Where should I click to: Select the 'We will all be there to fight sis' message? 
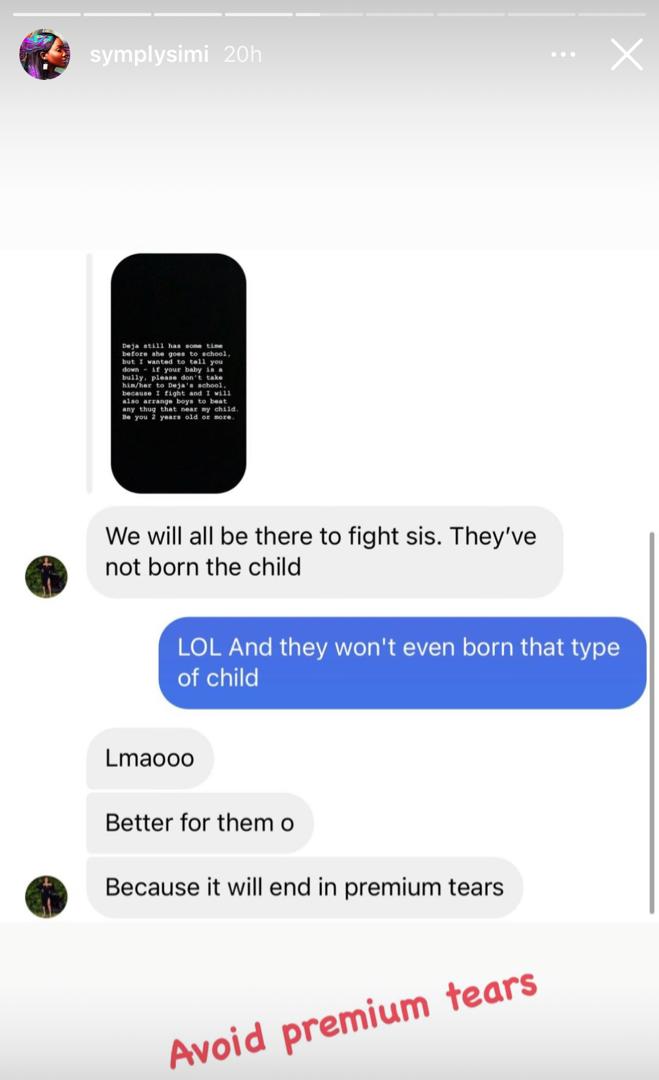point(324,552)
